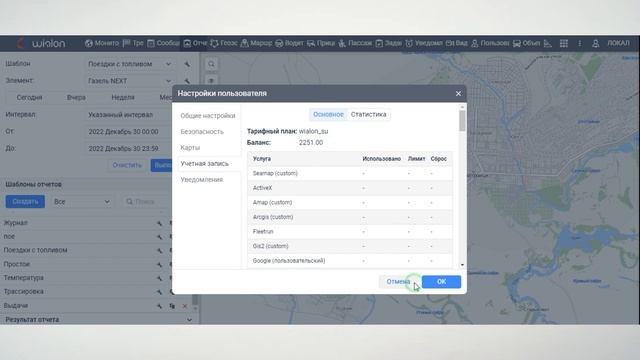Select Уведомления in the settings dialog
Screen dimensions: 640x360
[202, 180]
